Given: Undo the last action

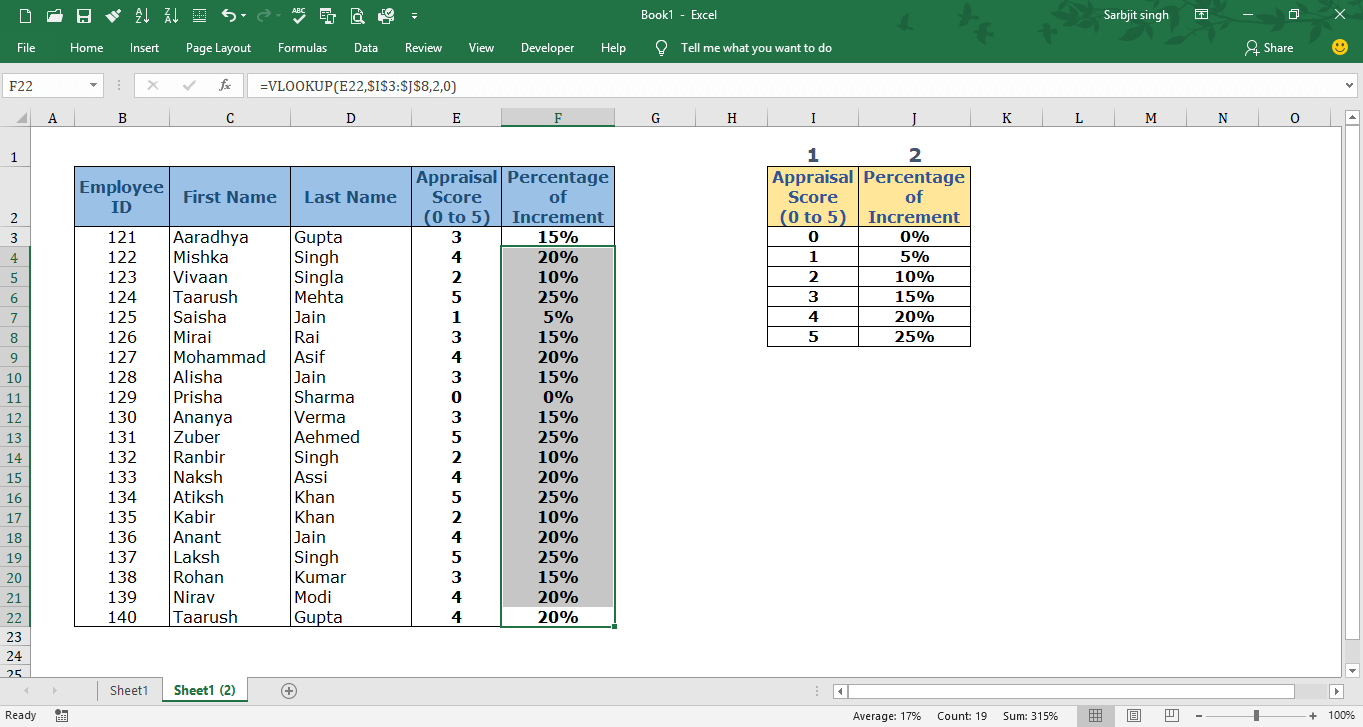Looking at the screenshot, I should pyautogui.click(x=229, y=16).
